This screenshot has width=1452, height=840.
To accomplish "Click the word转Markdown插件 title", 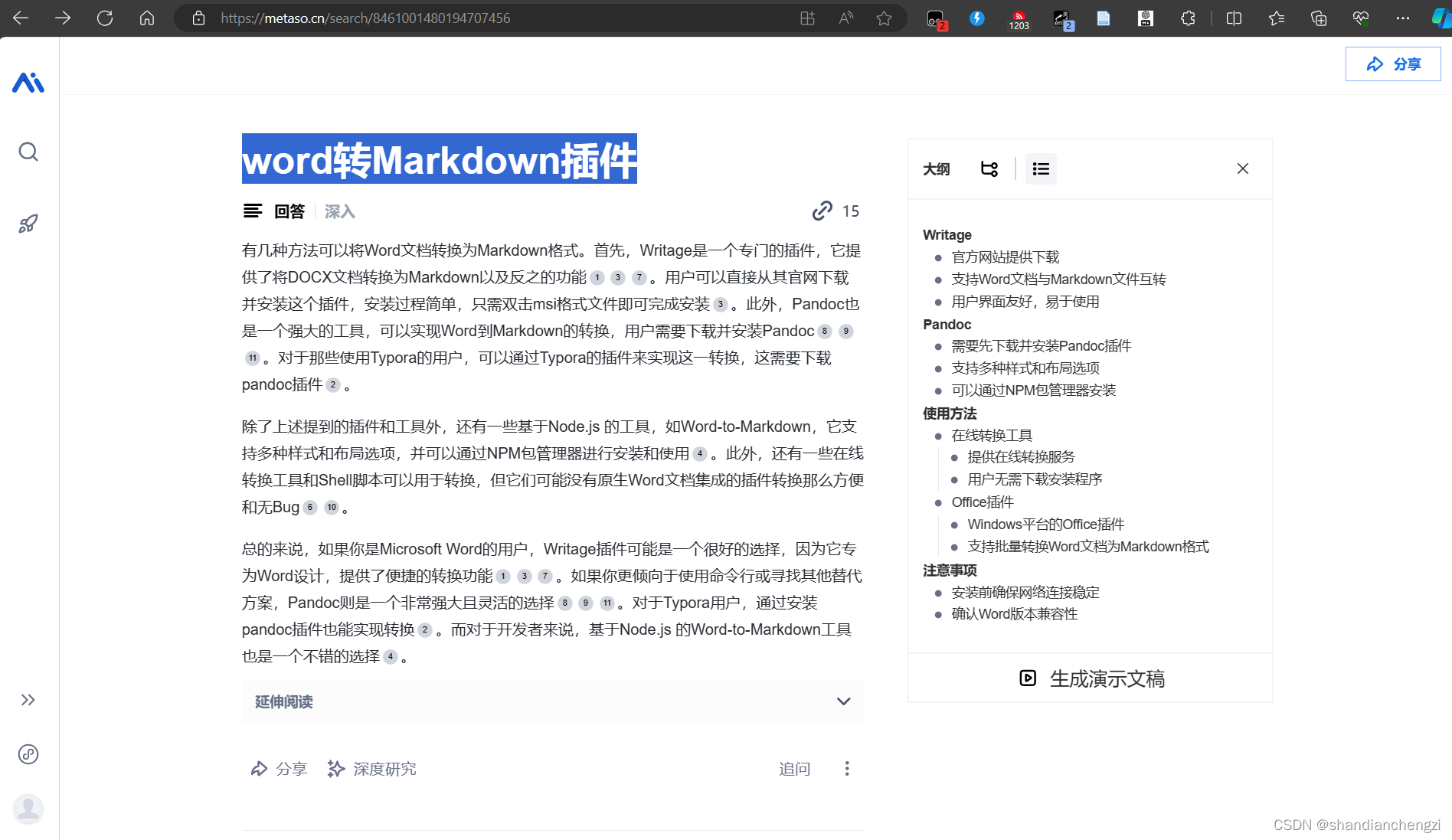I will (x=440, y=159).
